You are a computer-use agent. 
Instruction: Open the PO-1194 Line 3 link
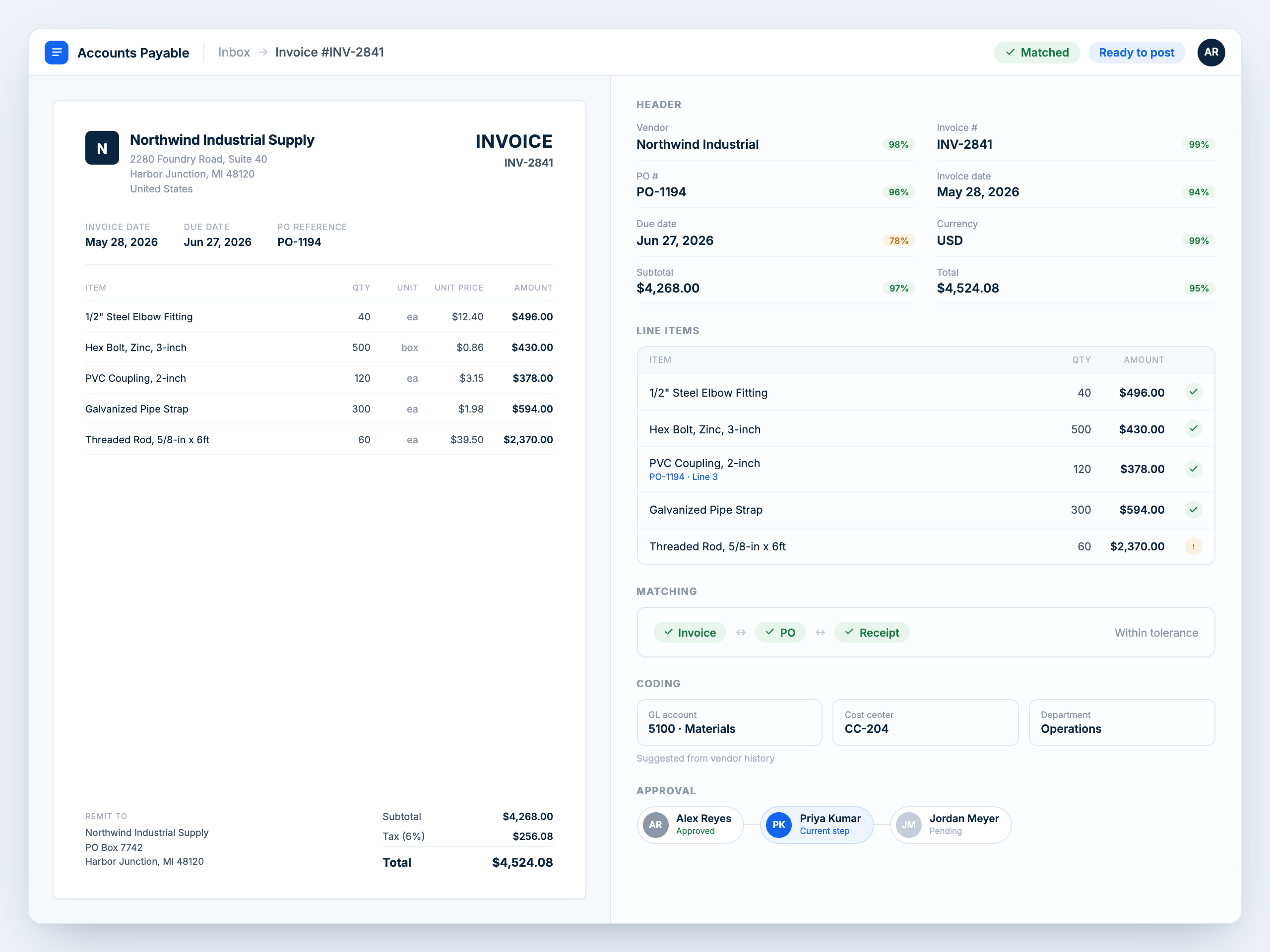click(x=683, y=477)
